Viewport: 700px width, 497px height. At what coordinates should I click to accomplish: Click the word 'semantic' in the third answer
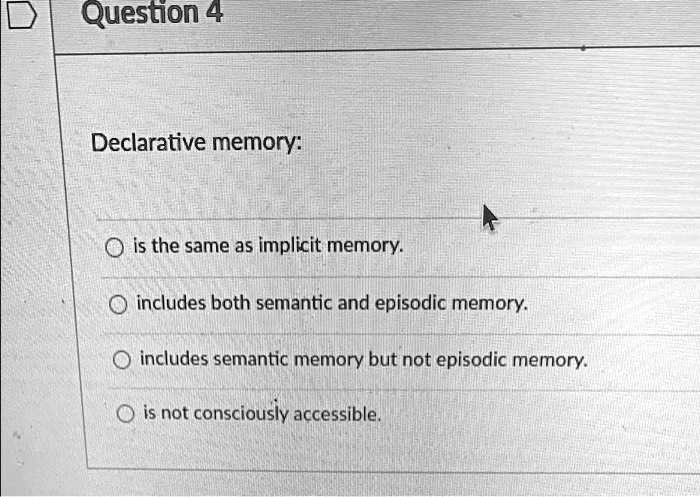pyautogui.click(x=252, y=358)
